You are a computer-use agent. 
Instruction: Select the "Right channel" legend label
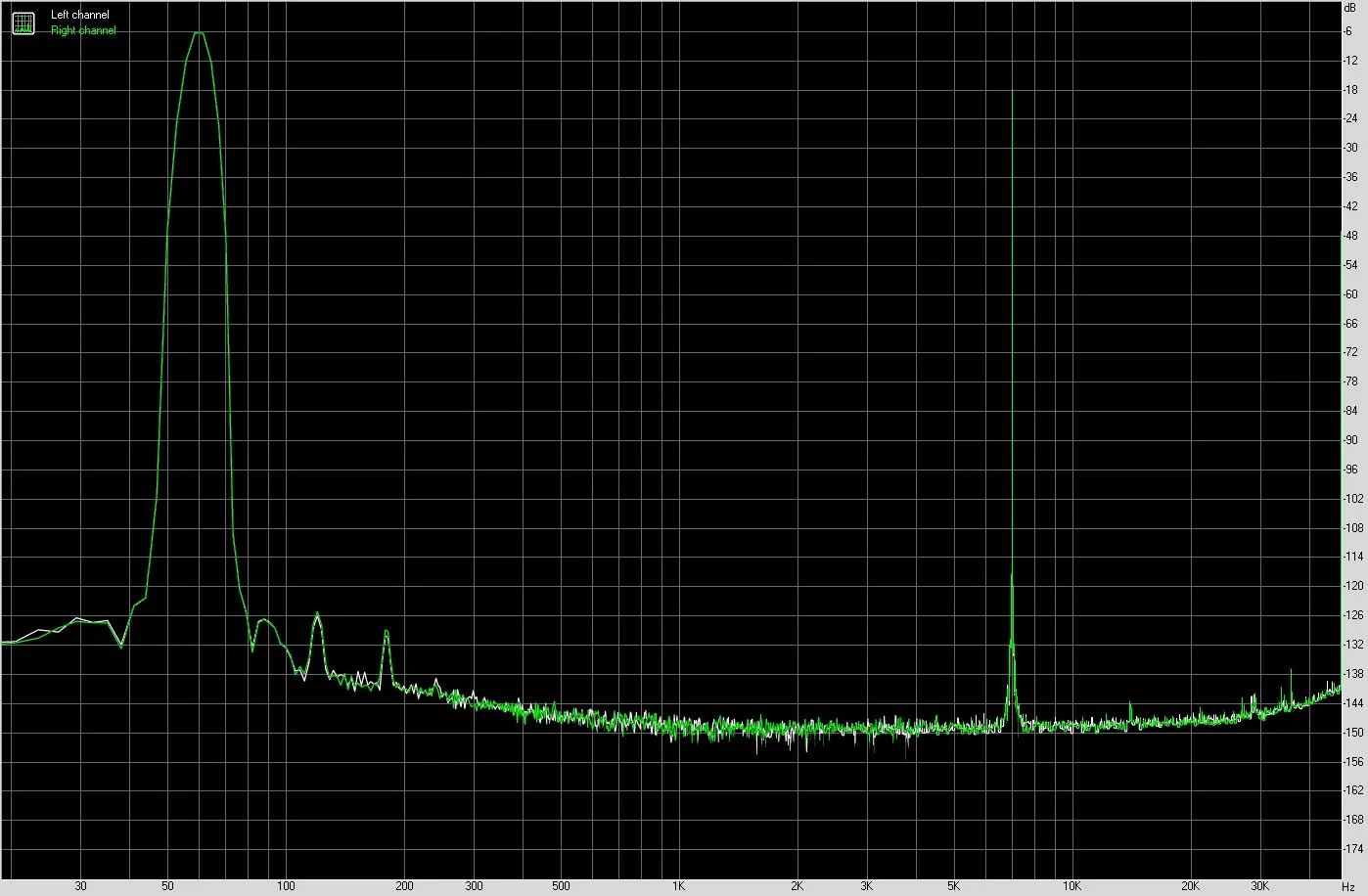83,30
